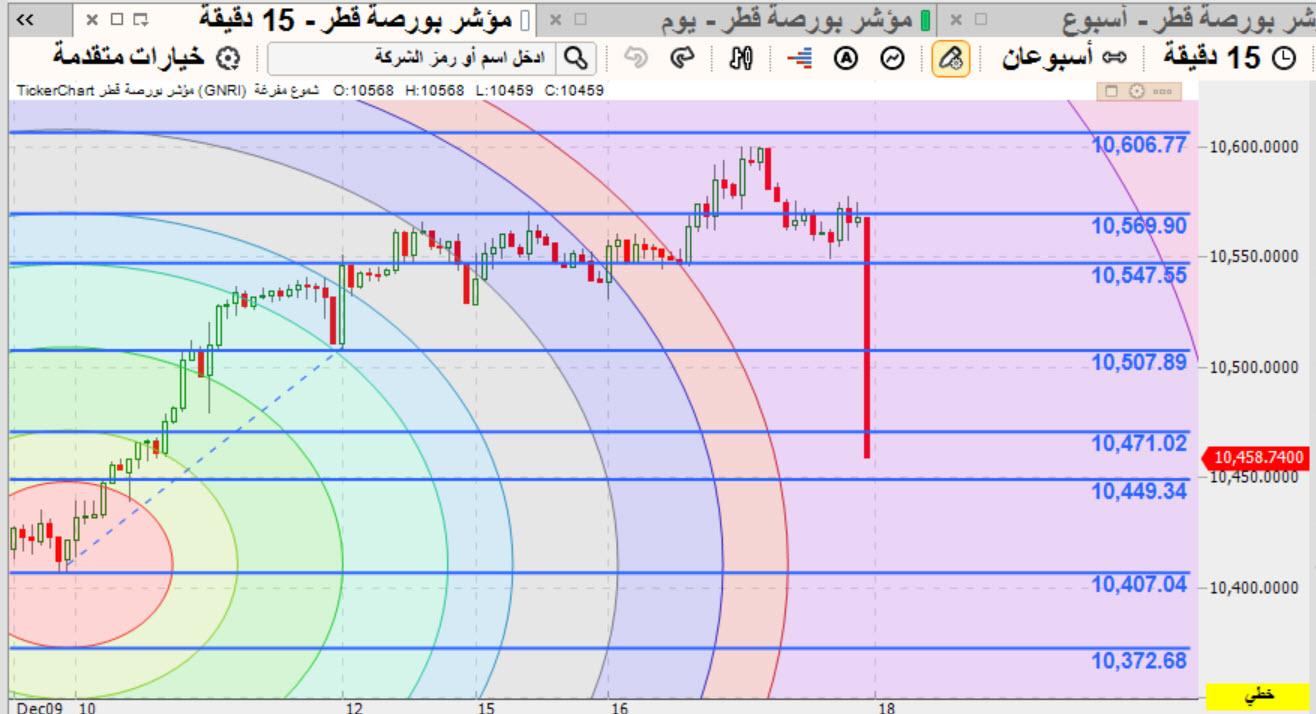Viewport: 1316px width, 714px height.
Task: Maximize the weekly Qatar index tab
Action: 980,19
